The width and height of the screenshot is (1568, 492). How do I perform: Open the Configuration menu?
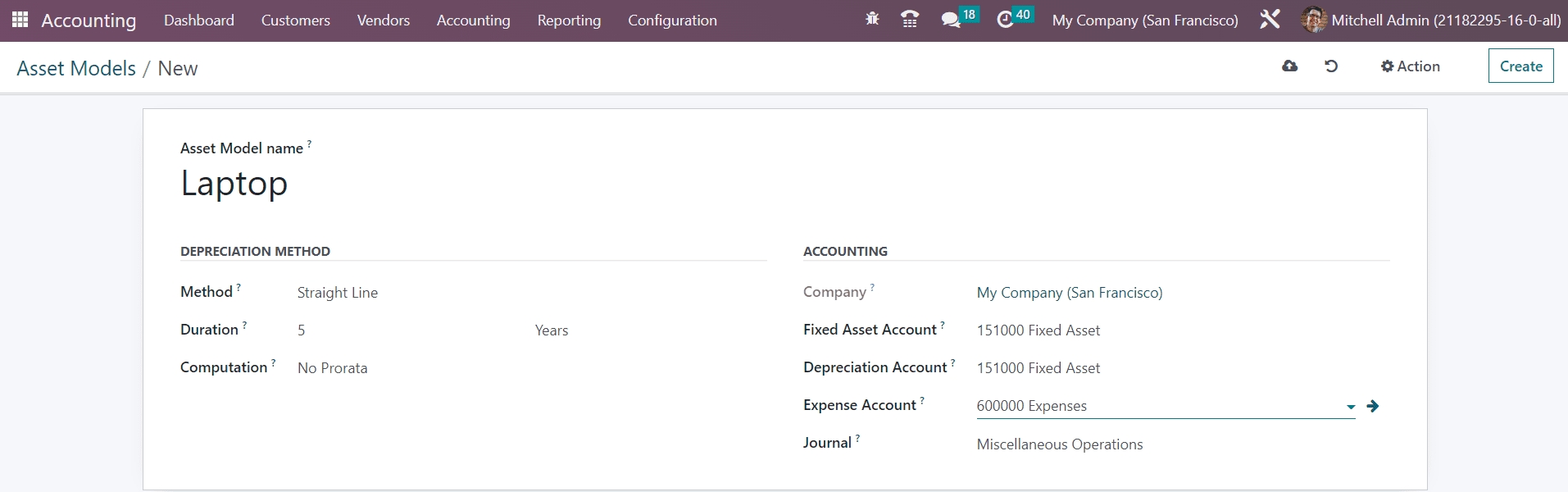point(672,20)
